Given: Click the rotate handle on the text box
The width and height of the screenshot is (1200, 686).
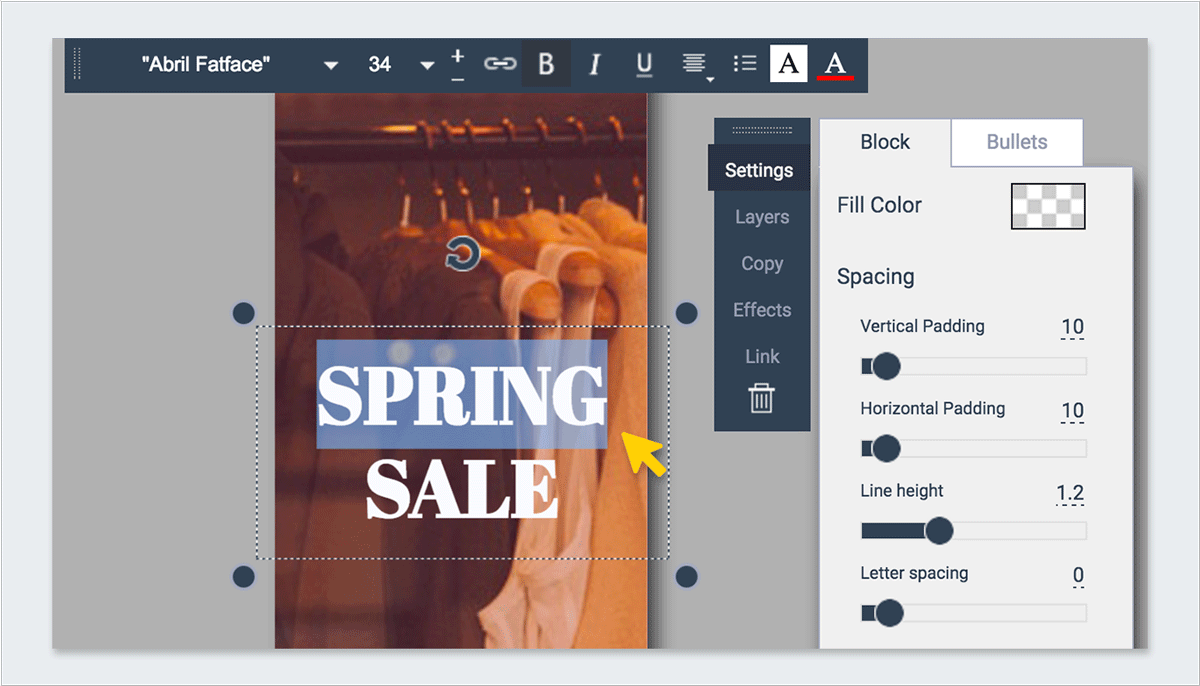Looking at the screenshot, I should tap(463, 253).
